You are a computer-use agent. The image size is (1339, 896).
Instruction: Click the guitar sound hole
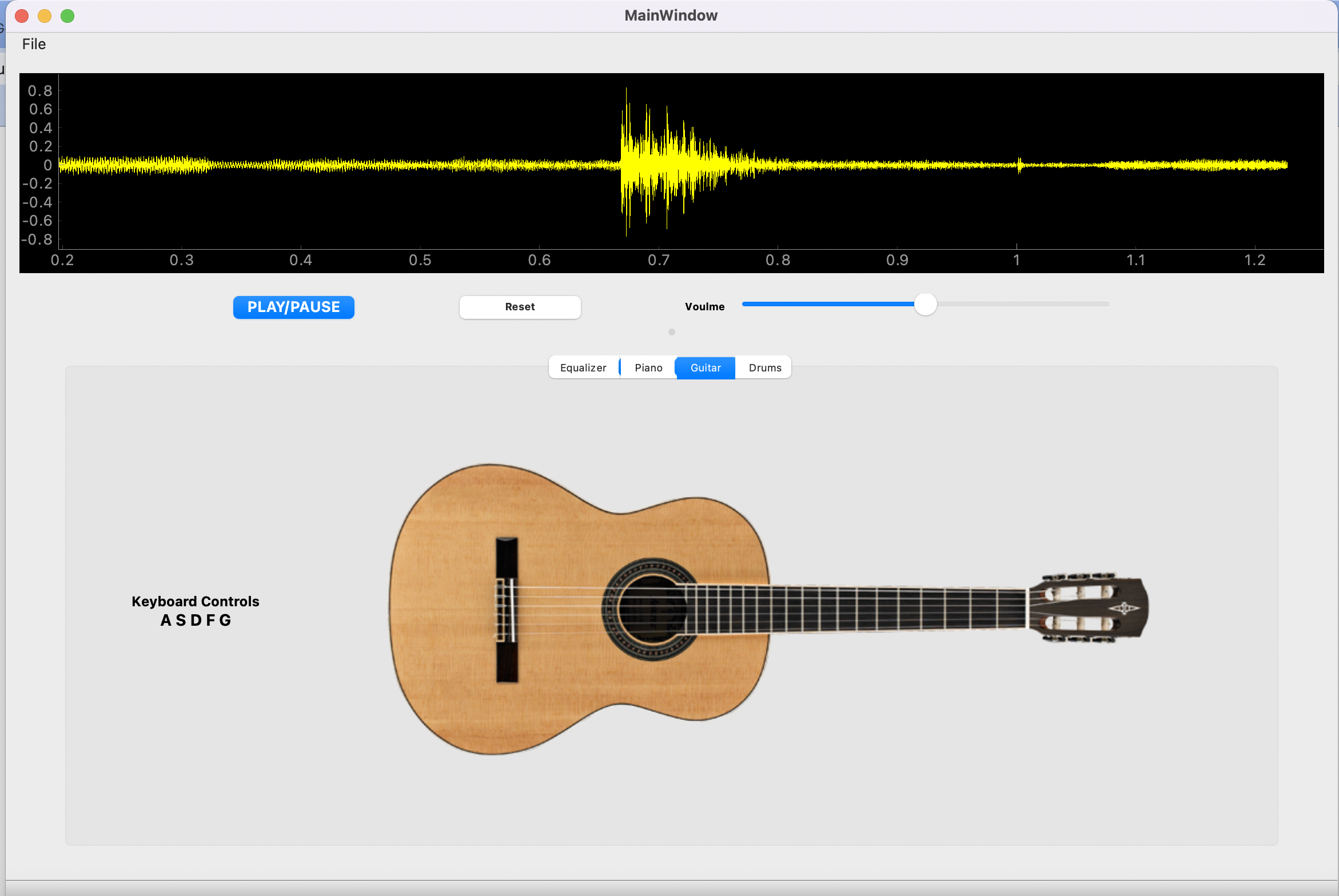(x=652, y=609)
